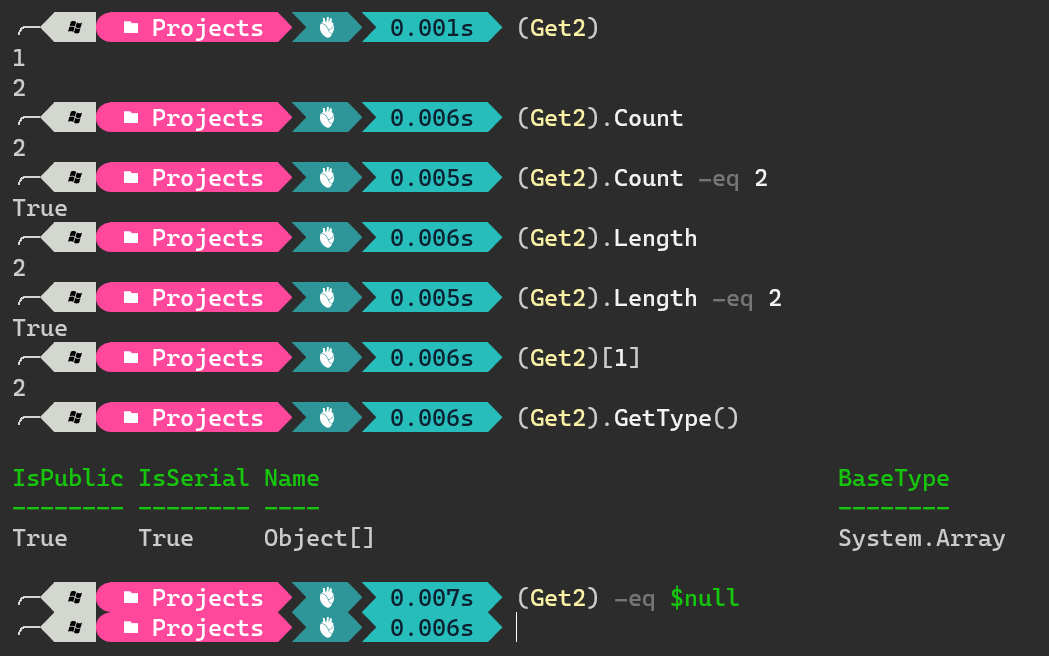Click the "Object[]" type name value

319,538
